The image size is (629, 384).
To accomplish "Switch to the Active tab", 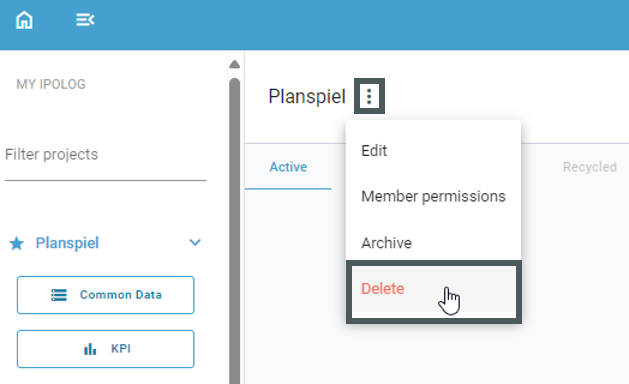I will pyautogui.click(x=288, y=167).
